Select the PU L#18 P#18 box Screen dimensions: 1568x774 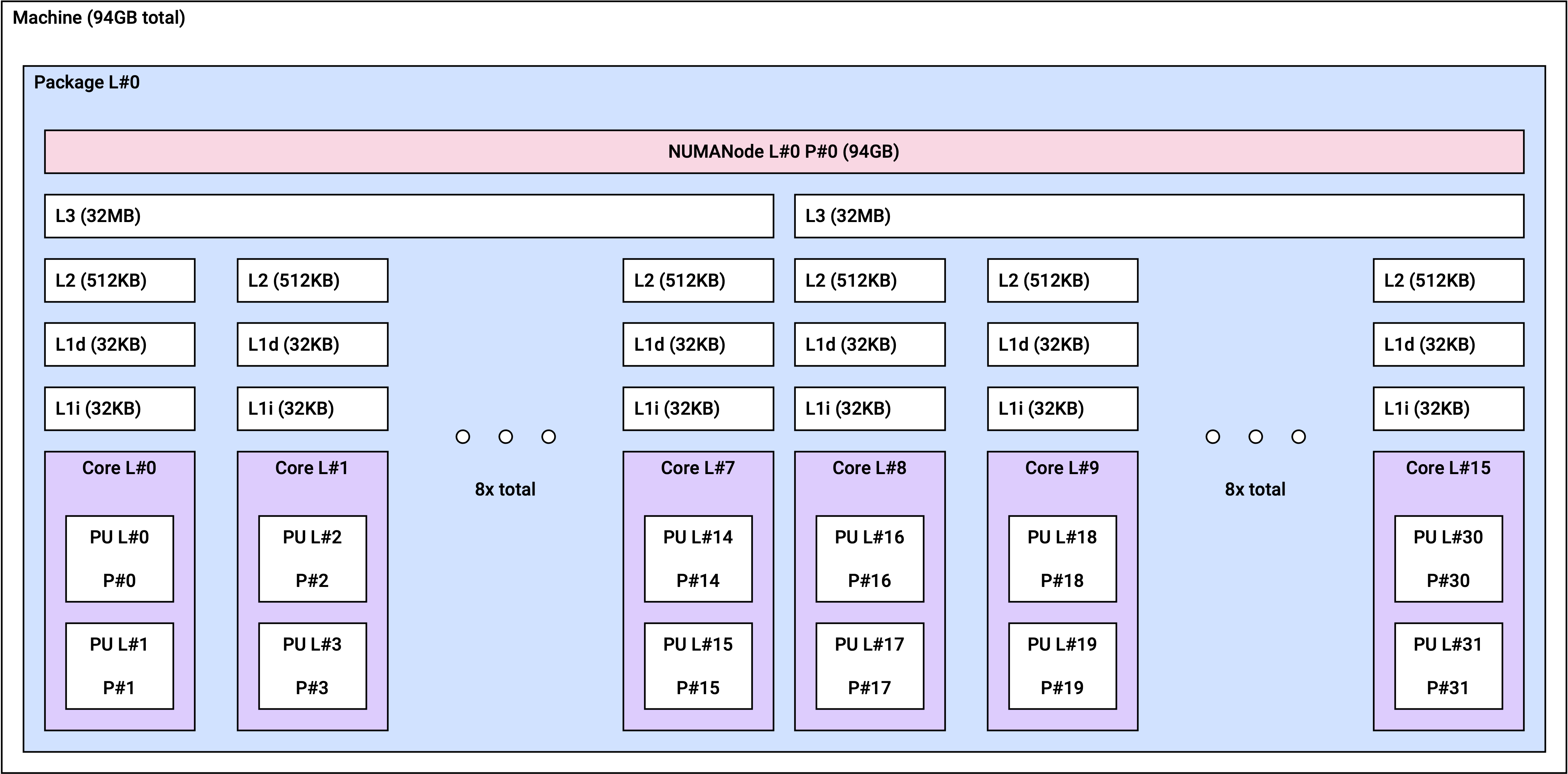[x=1063, y=559]
